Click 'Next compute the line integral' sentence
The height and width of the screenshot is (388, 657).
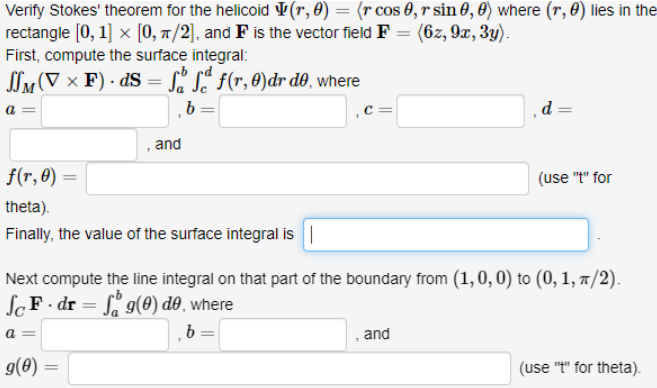pos(313,279)
